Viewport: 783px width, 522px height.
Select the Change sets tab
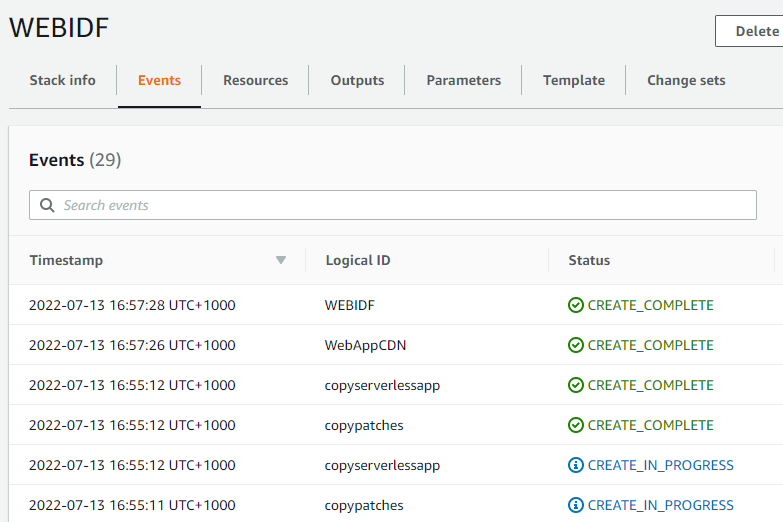click(686, 80)
